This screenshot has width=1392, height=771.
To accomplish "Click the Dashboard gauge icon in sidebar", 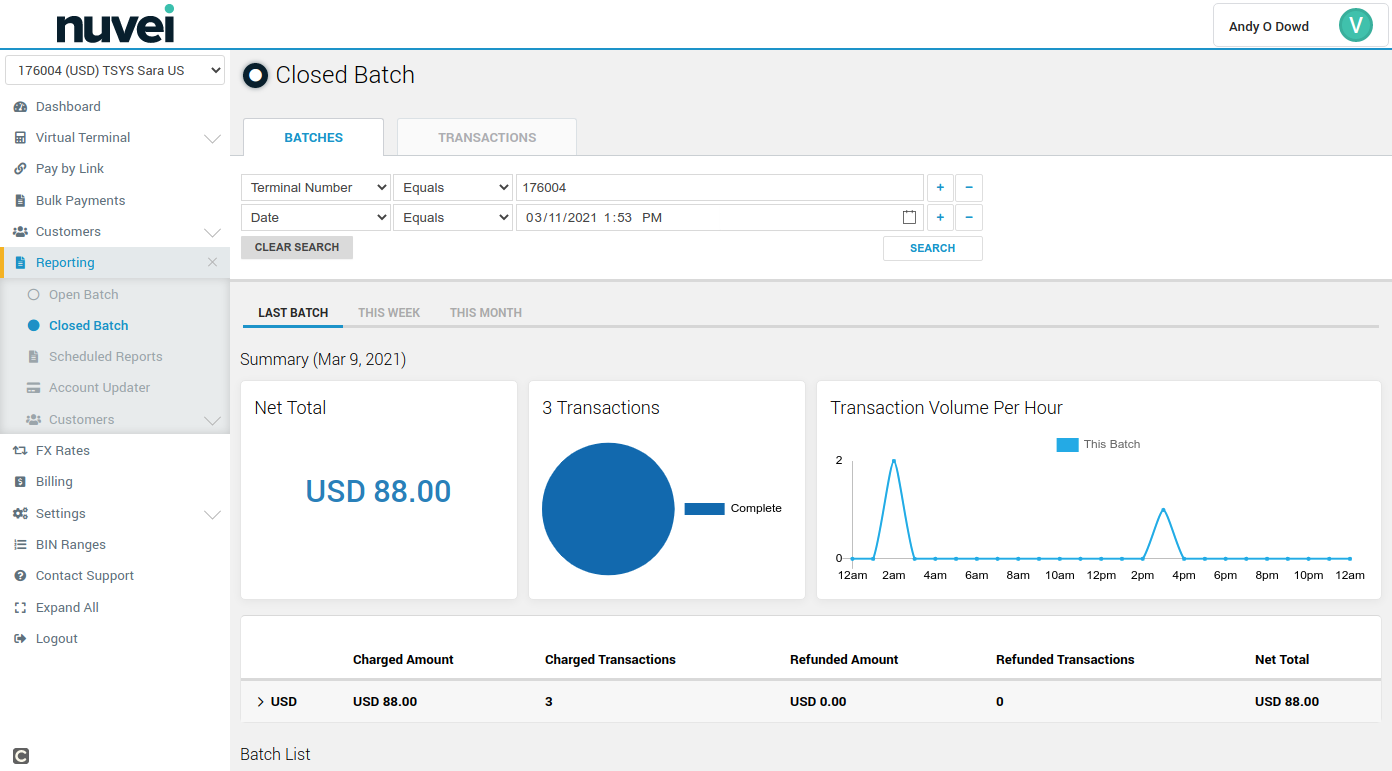I will (20, 107).
